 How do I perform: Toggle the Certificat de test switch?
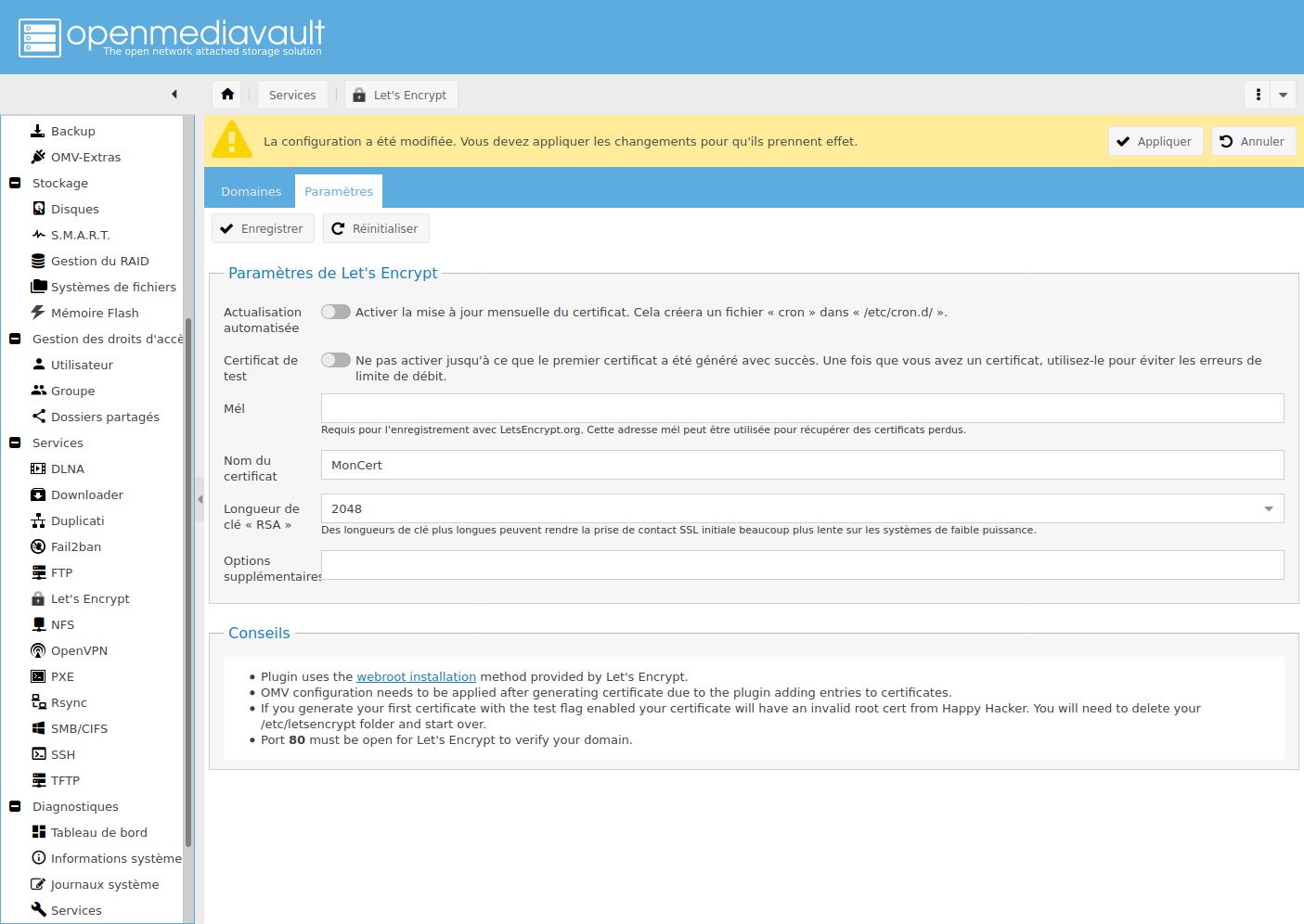tap(335, 361)
